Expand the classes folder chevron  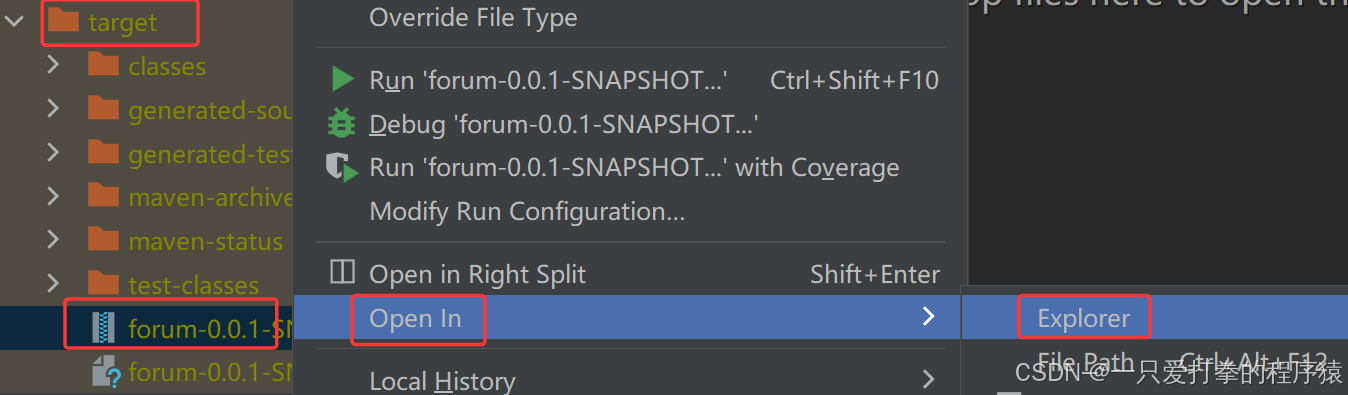[54, 66]
